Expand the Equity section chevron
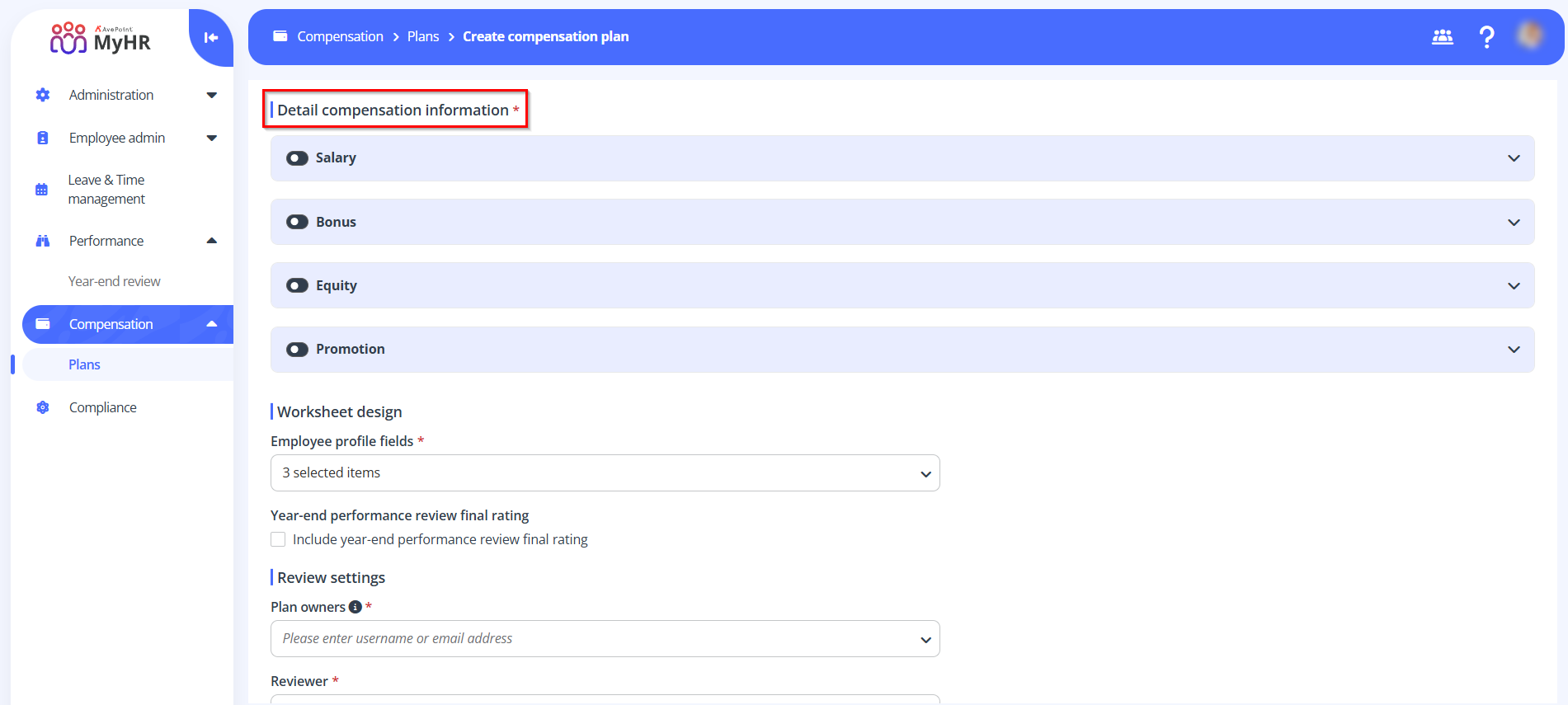Image resolution: width=1568 pixels, height=705 pixels. pos(1514,285)
